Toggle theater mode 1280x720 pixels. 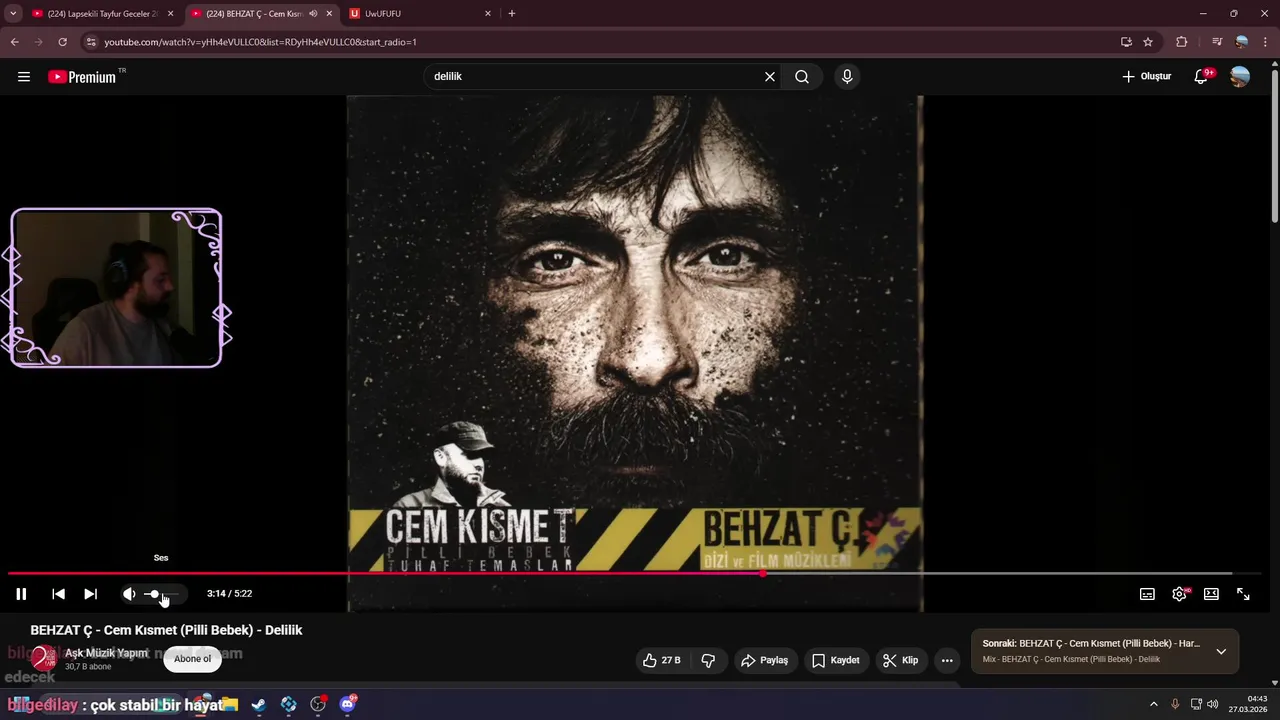tap(1211, 594)
